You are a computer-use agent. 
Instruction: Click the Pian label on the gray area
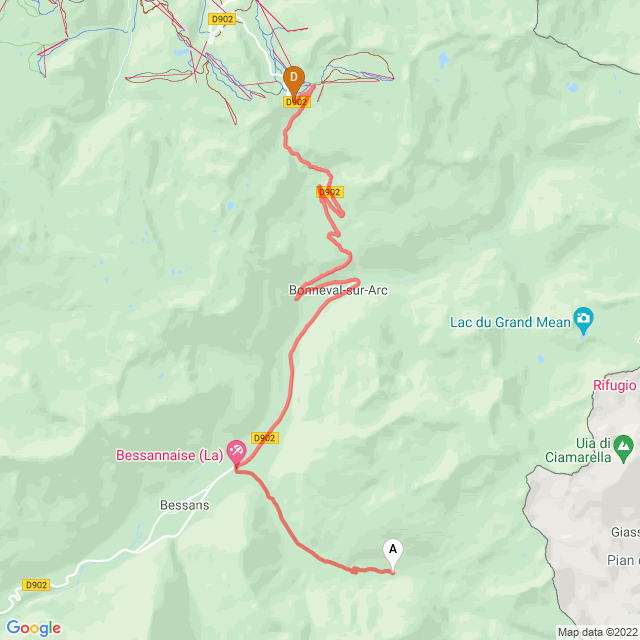[622, 561]
